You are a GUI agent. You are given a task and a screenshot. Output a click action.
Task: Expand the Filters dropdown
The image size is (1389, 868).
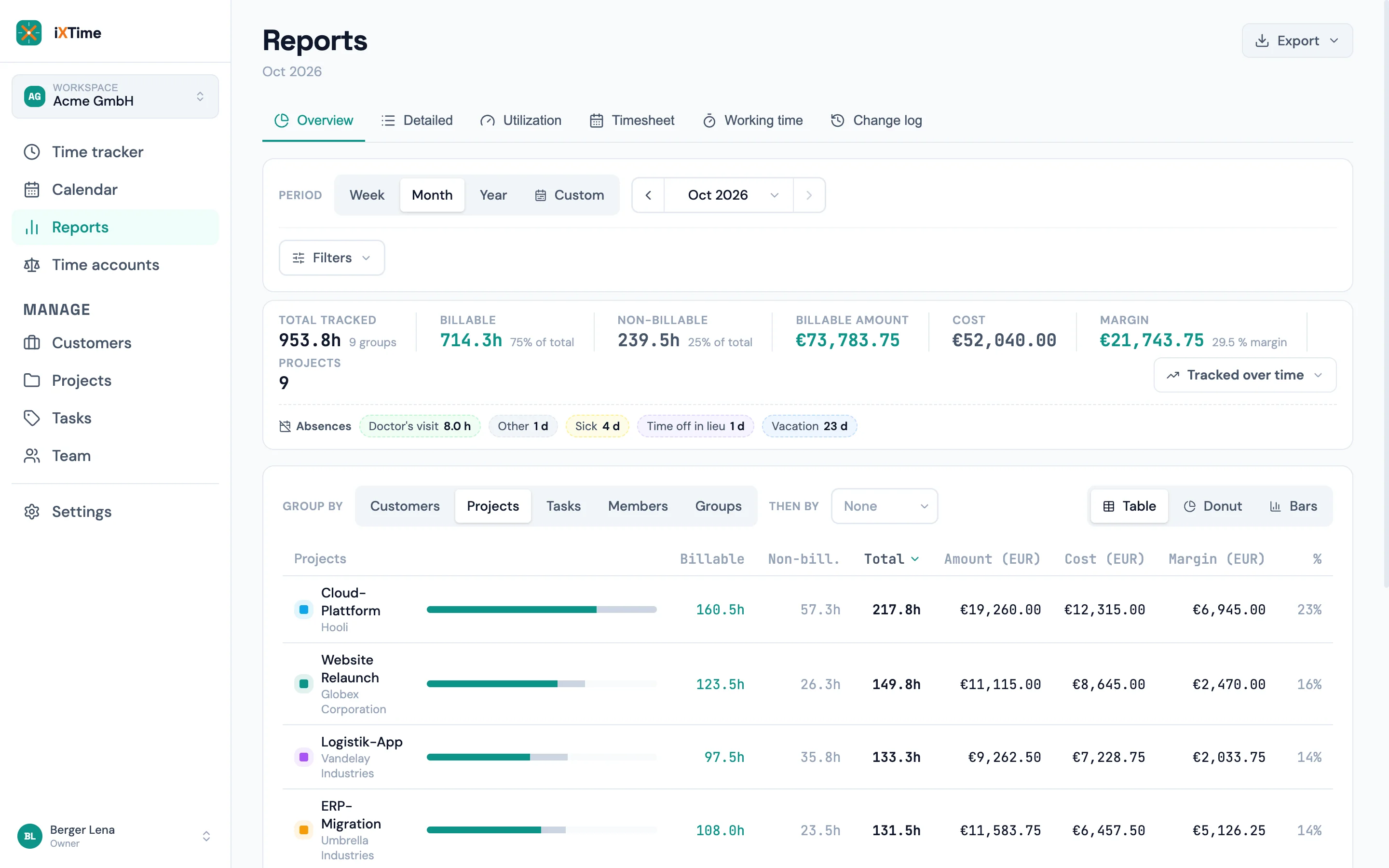point(332,258)
